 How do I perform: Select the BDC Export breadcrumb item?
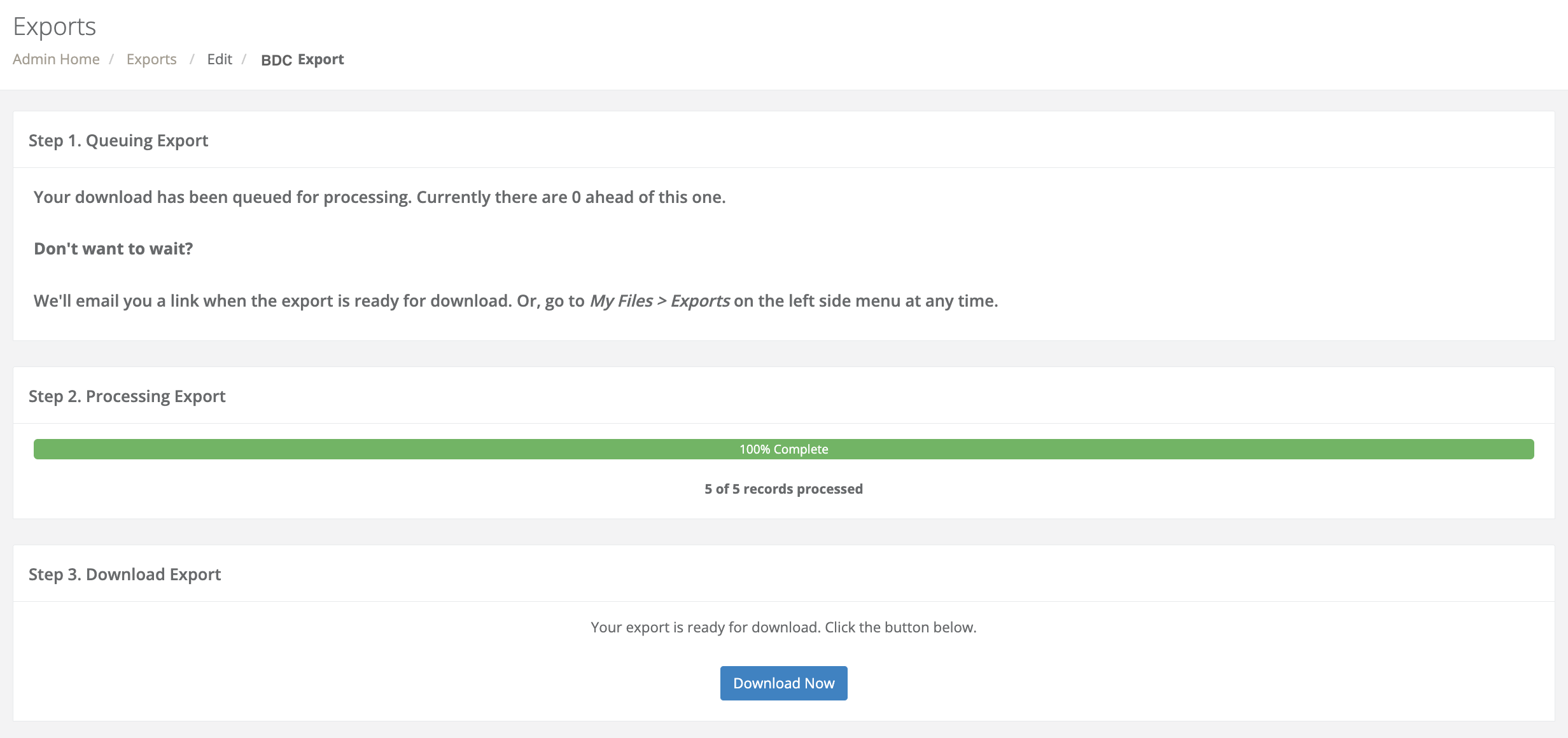click(x=302, y=59)
